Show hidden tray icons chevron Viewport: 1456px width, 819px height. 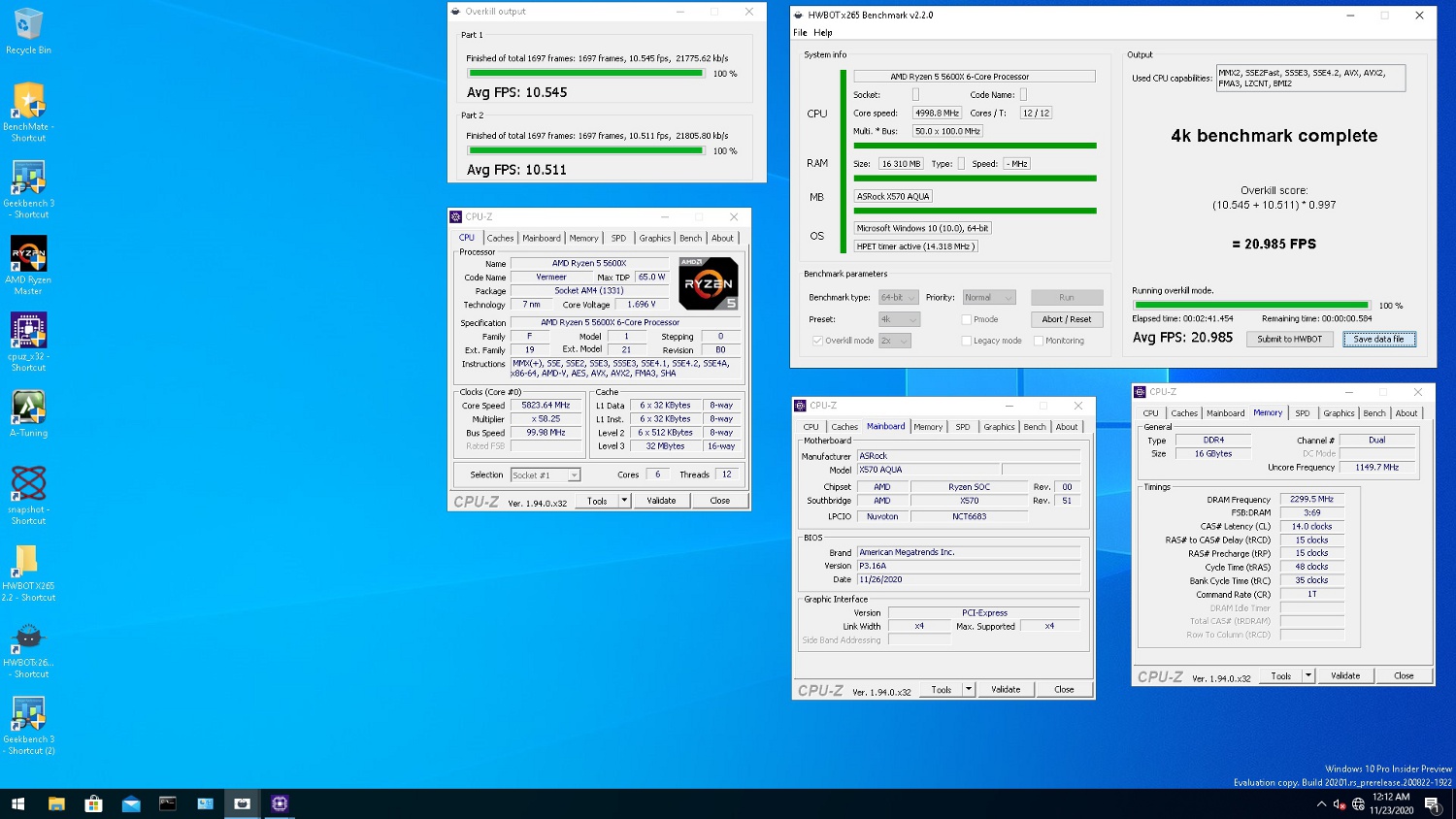click(1321, 803)
